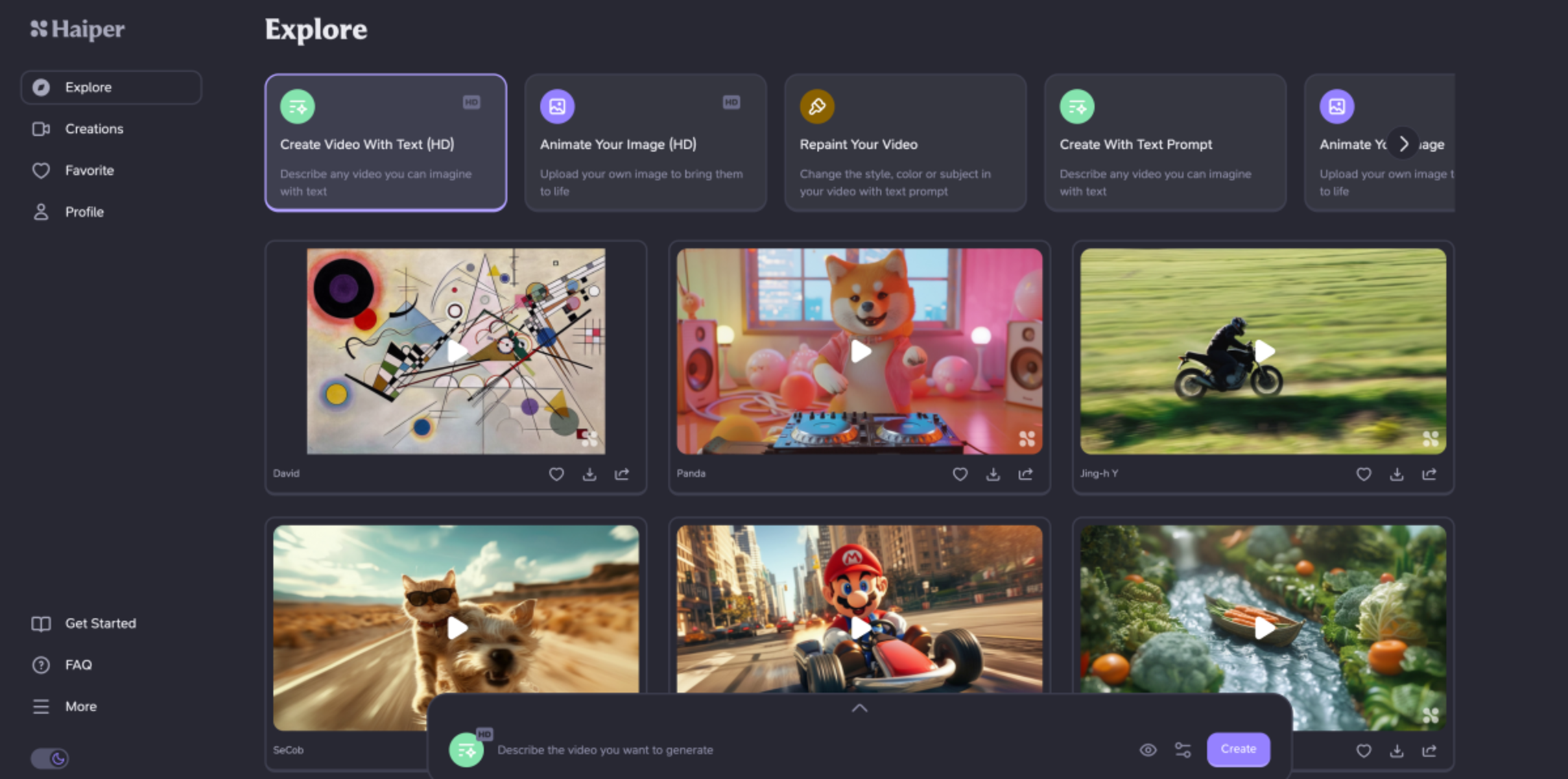
Task: Open the settings sliders icon in prompt bar
Action: coord(1183,750)
